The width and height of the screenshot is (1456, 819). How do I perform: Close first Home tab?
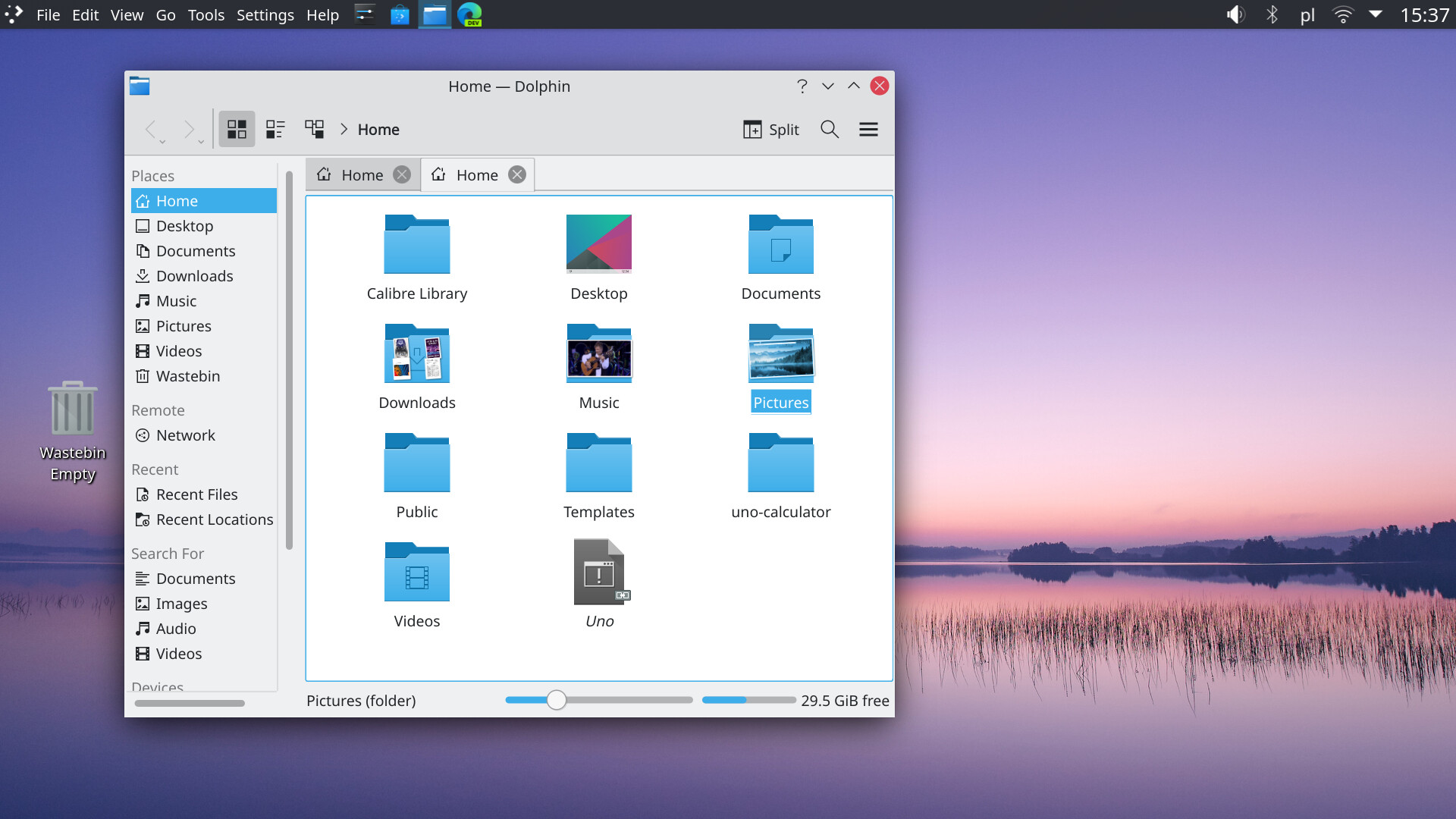pos(403,174)
